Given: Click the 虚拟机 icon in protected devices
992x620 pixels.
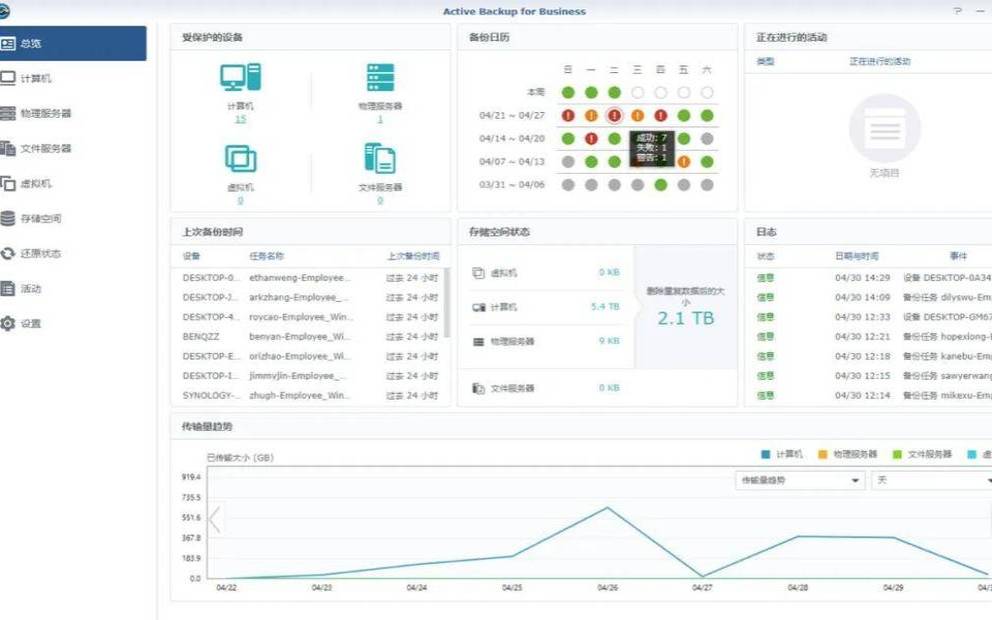Looking at the screenshot, I should tap(240, 159).
